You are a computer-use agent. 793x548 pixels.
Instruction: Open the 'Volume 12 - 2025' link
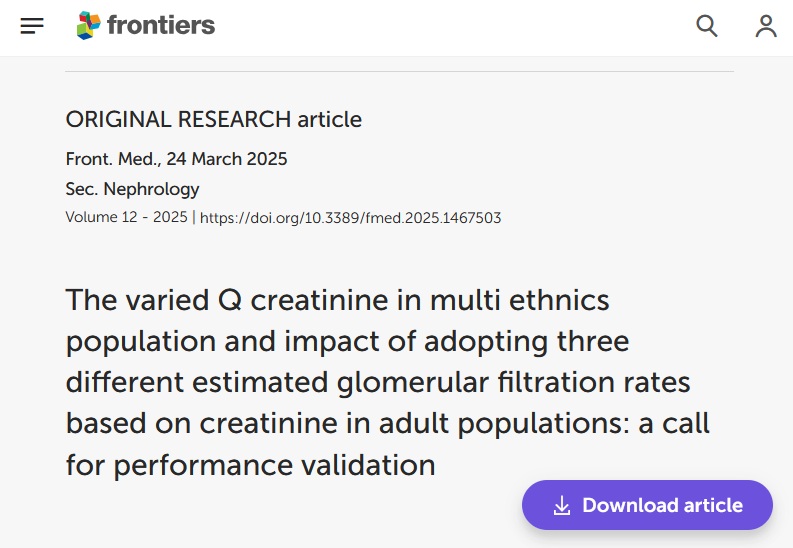pyautogui.click(x=126, y=217)
